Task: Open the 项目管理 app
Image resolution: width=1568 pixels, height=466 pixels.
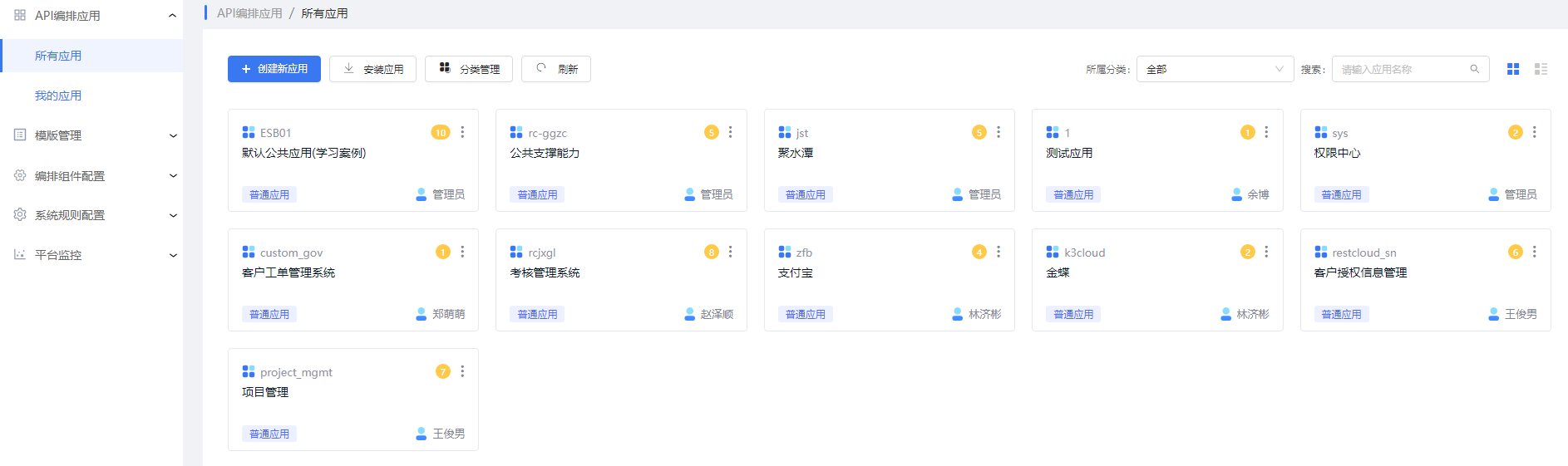Action: coord(265,392)
